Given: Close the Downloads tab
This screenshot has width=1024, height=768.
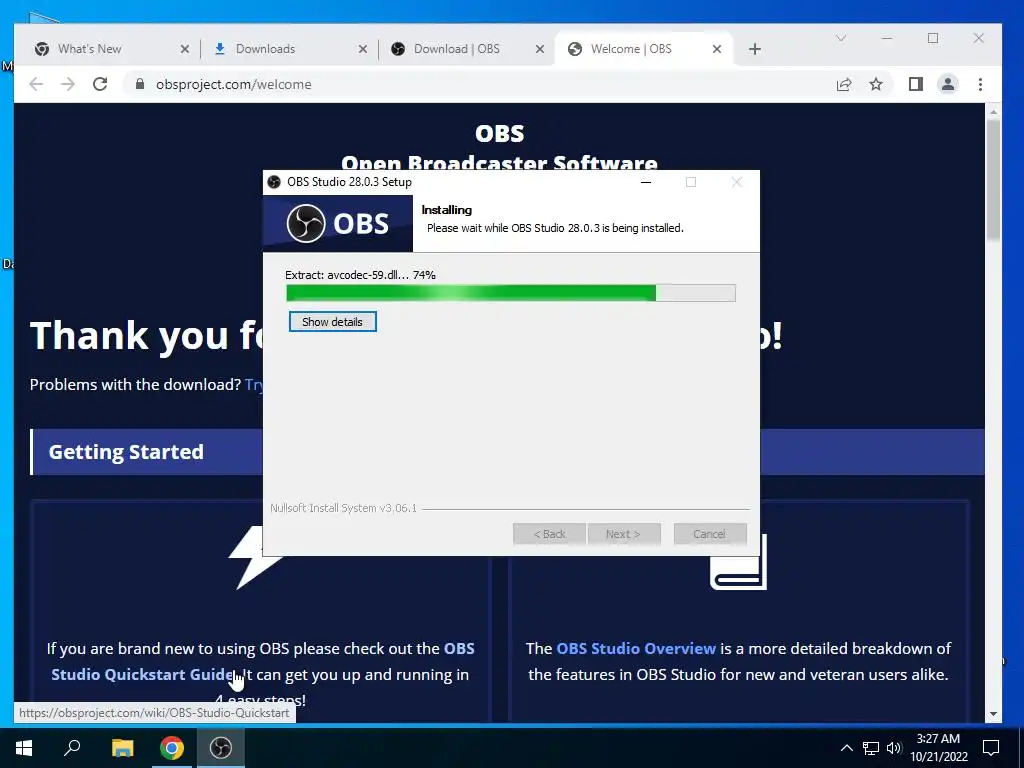Looking at the screenshot, I should click(x=362, y=49).
